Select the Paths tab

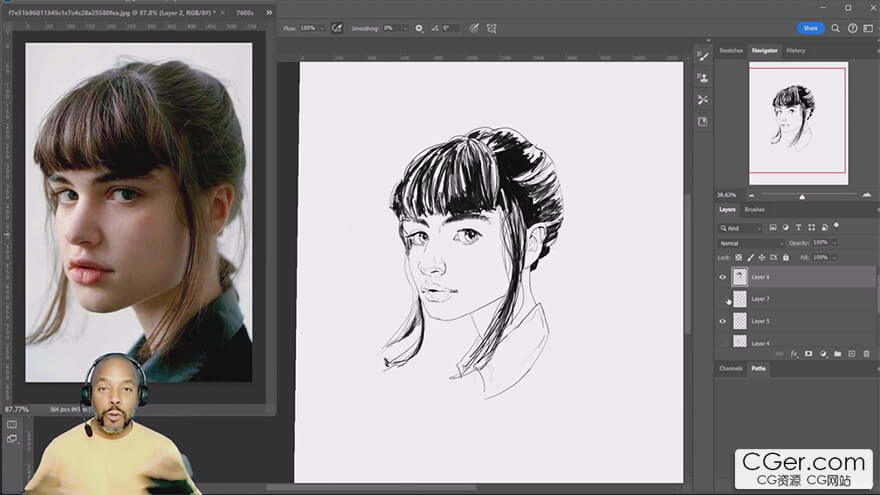(758, 369)
